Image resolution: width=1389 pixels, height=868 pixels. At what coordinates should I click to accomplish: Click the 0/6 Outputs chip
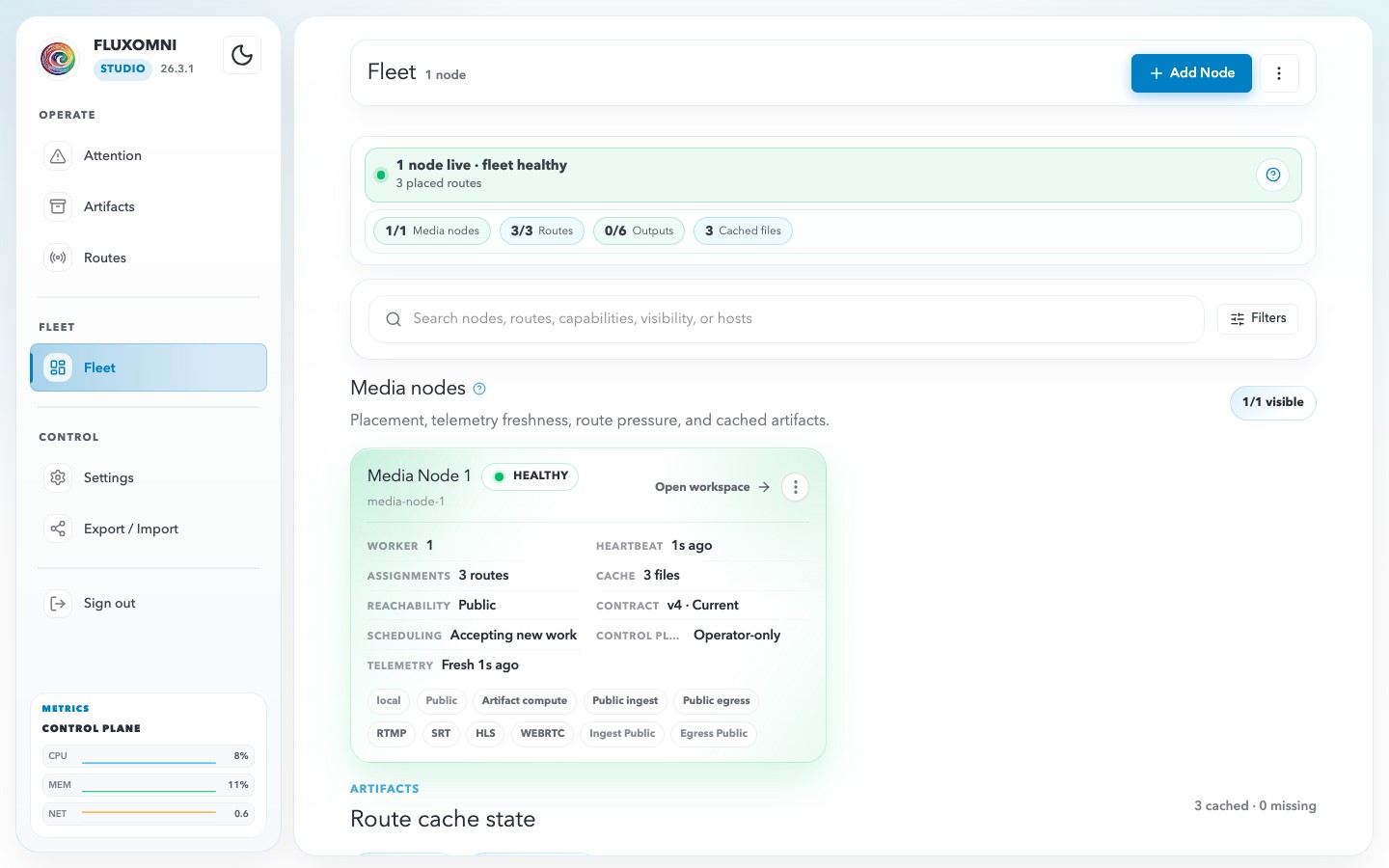click(640, 231)
